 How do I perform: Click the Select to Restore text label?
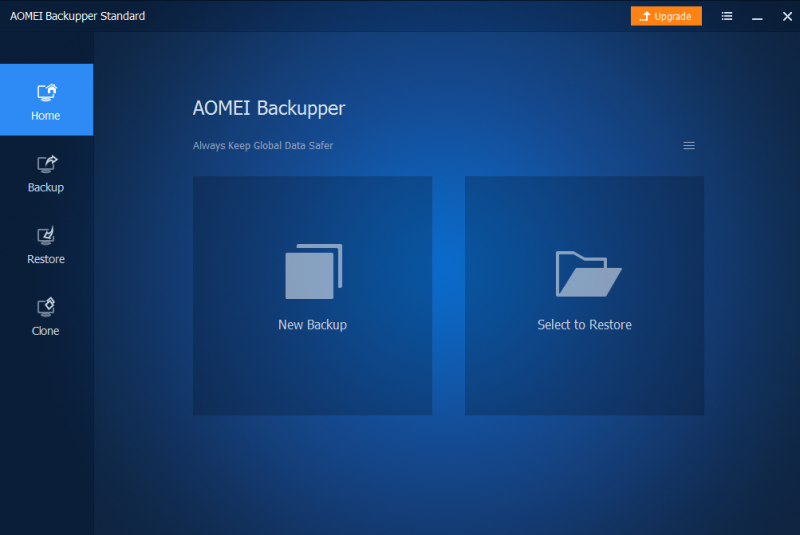[x=584, y=325]
